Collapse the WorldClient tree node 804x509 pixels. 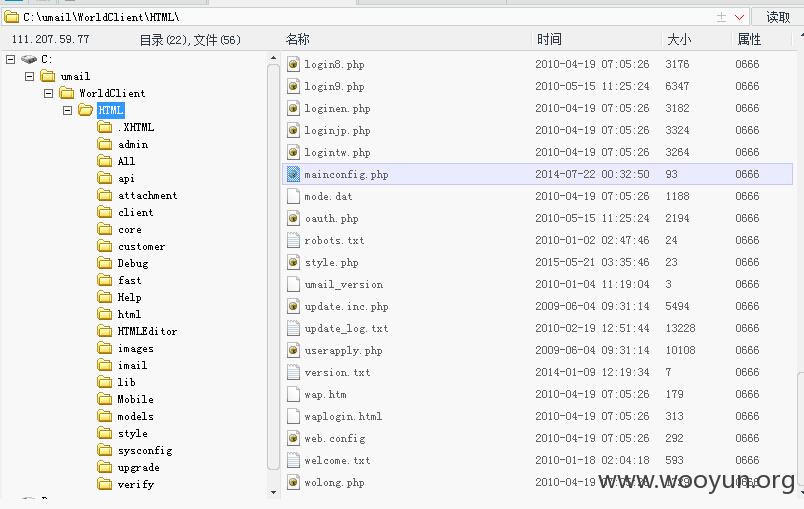48,93
